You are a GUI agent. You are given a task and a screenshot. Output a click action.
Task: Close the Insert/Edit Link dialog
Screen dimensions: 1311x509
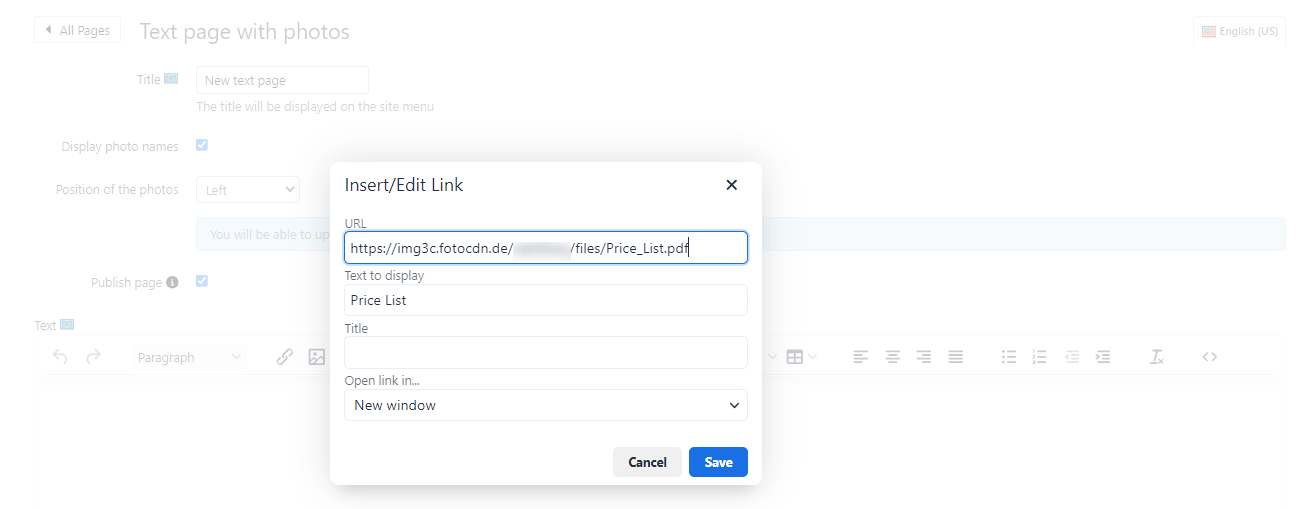731,185
